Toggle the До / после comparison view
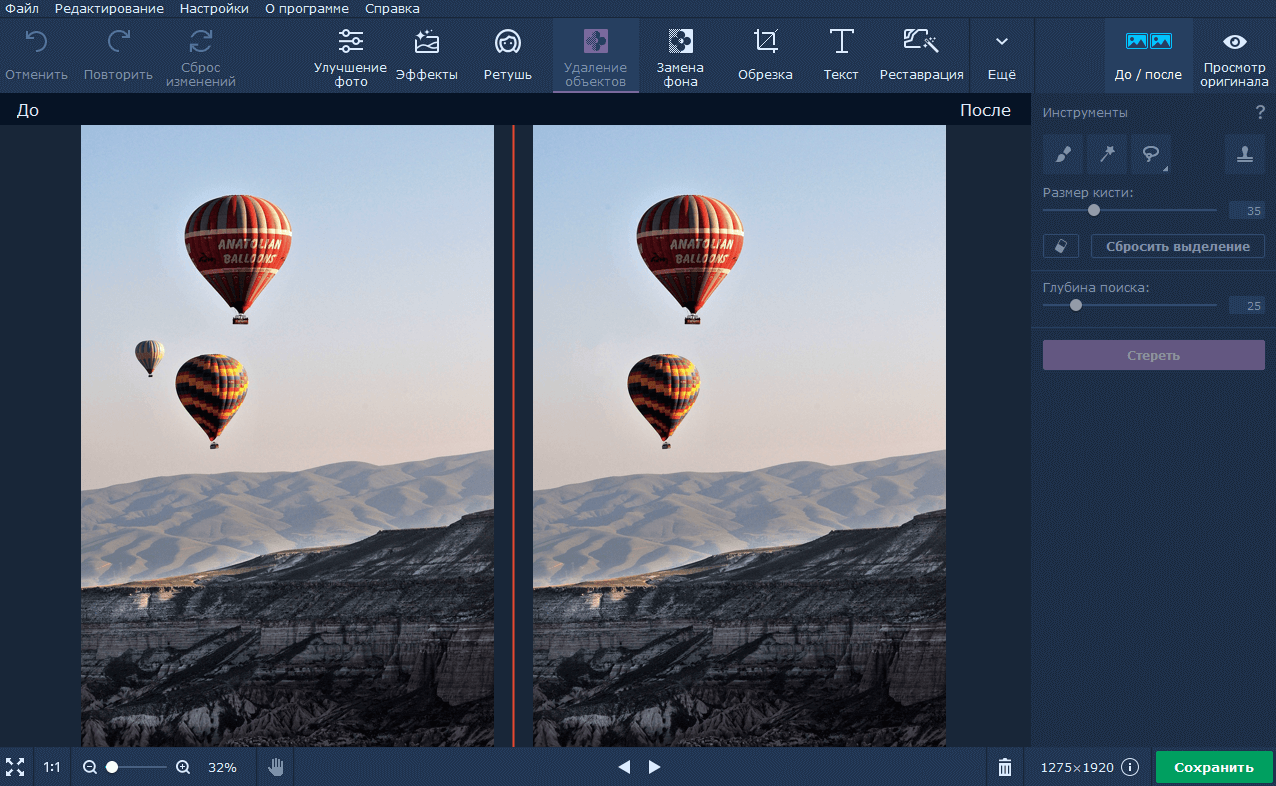The height and width of the screenshot is (786, 1276). click(x=1148, y=55)
